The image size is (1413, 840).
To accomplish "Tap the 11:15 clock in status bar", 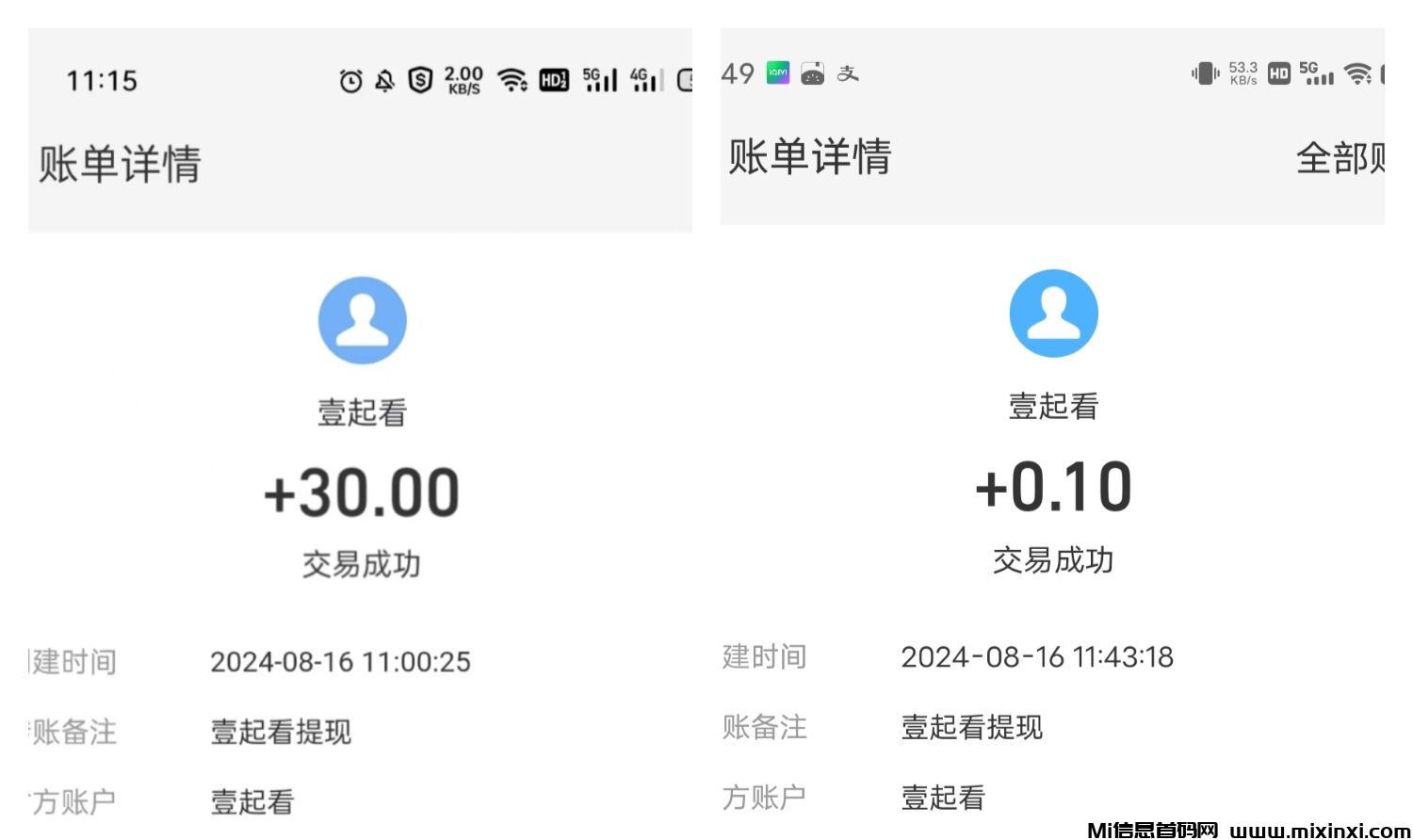I will coord(102,81).
